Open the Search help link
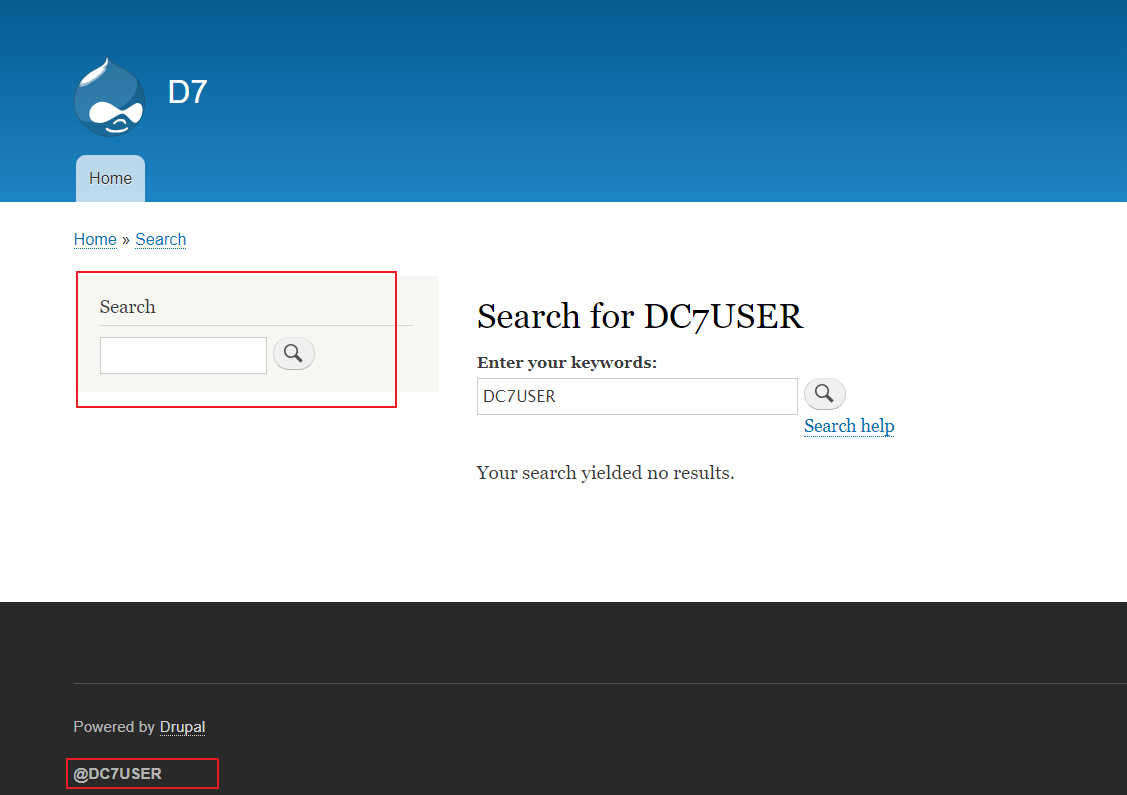The width and height of the screenshot is (1127, 795). [849, 426]
